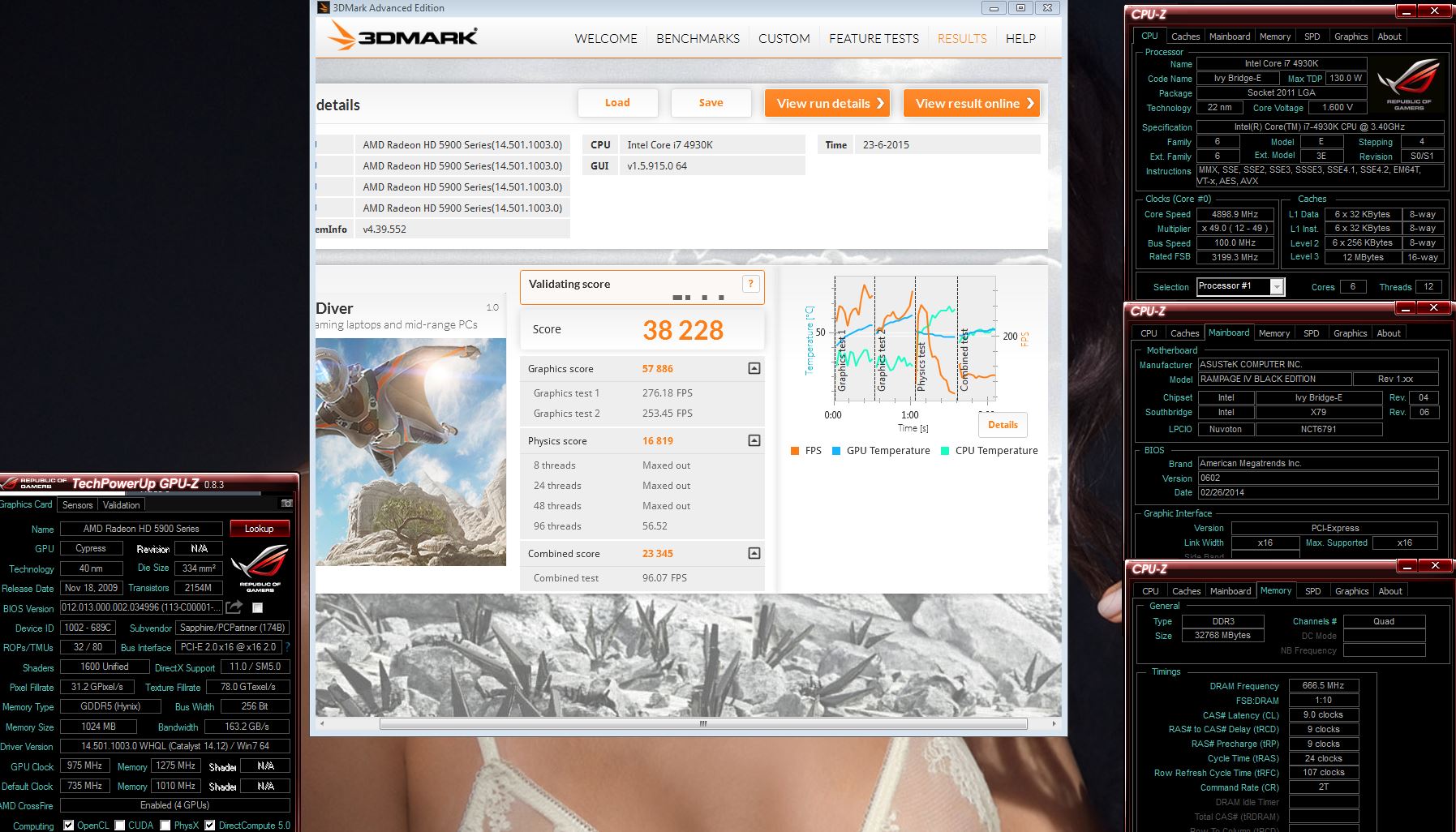Click the CPU-Z Core Speed value 4898.9 MHz
The height and width of the screenshot is (832, 1456).
(1235, 215)
